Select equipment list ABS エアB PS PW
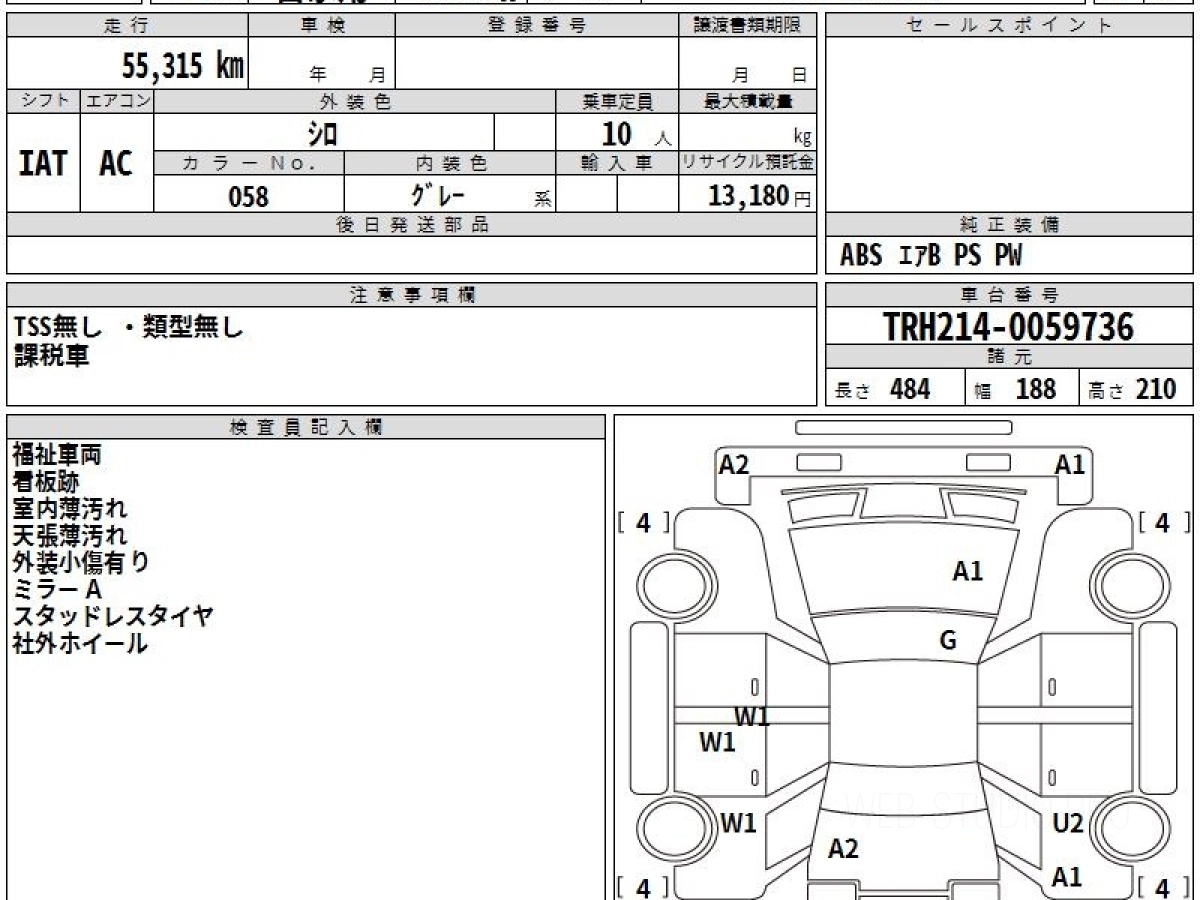Screen dimensions: 1200x900 pos(931,256)
